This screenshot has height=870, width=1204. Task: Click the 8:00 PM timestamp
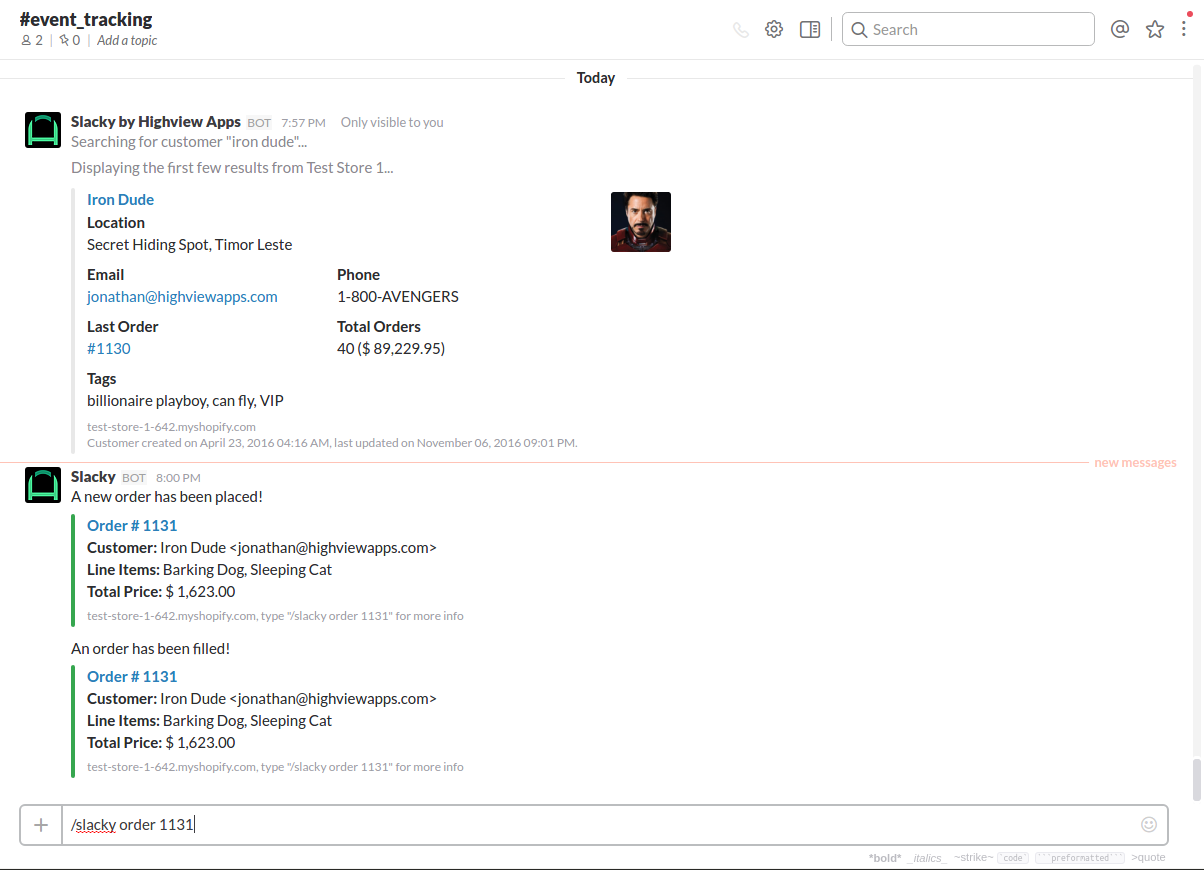click(x=178, y=478)
